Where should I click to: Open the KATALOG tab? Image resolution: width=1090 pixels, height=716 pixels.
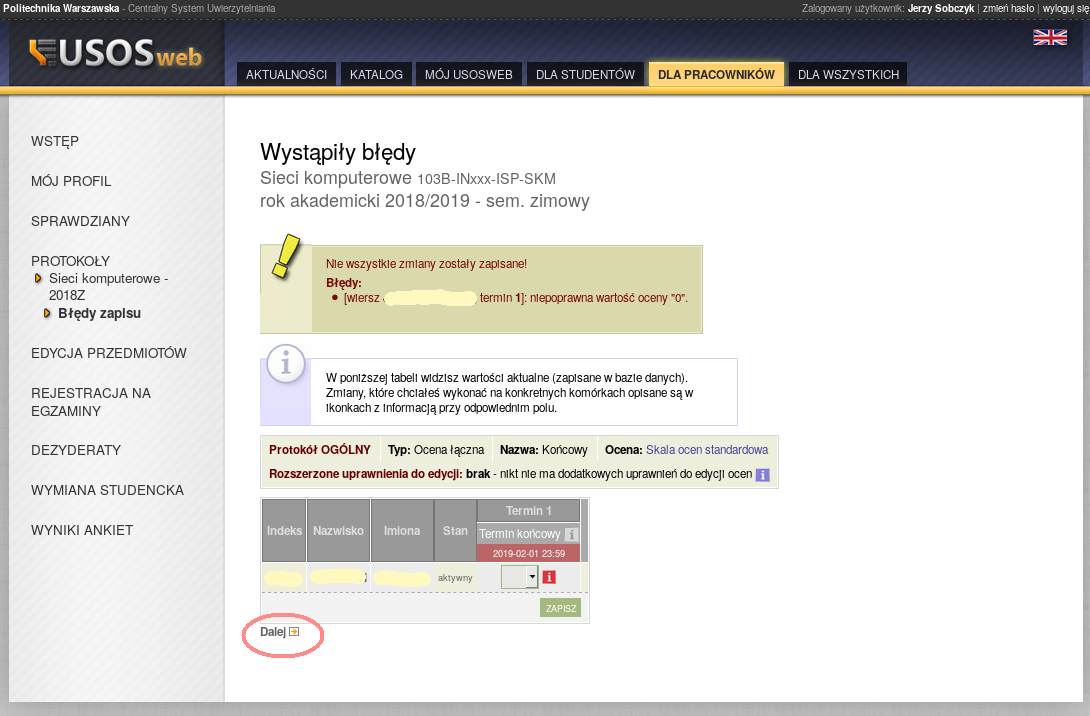click(x=376, y=75)
